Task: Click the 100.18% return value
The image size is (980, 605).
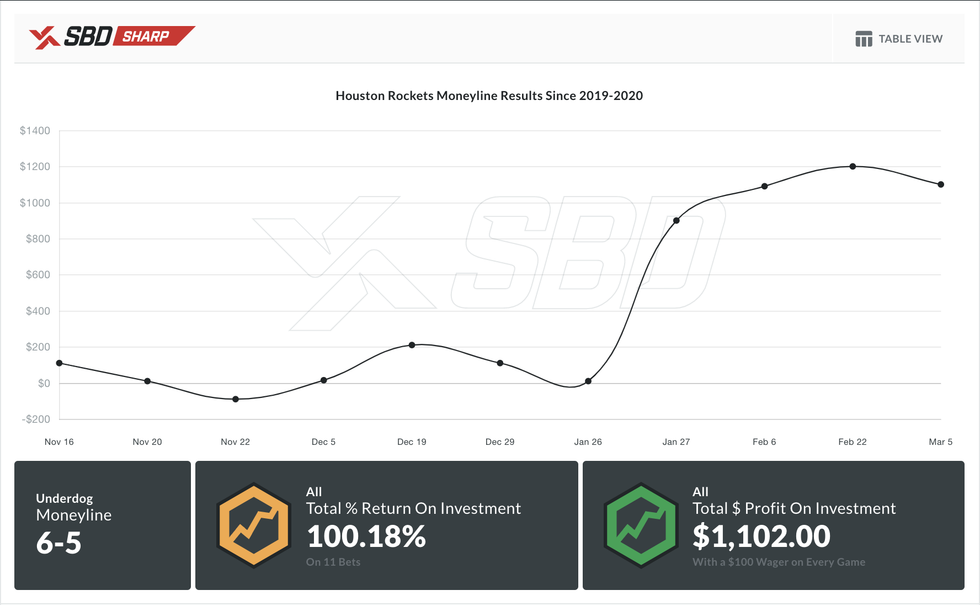Action: tap(366, 537)
